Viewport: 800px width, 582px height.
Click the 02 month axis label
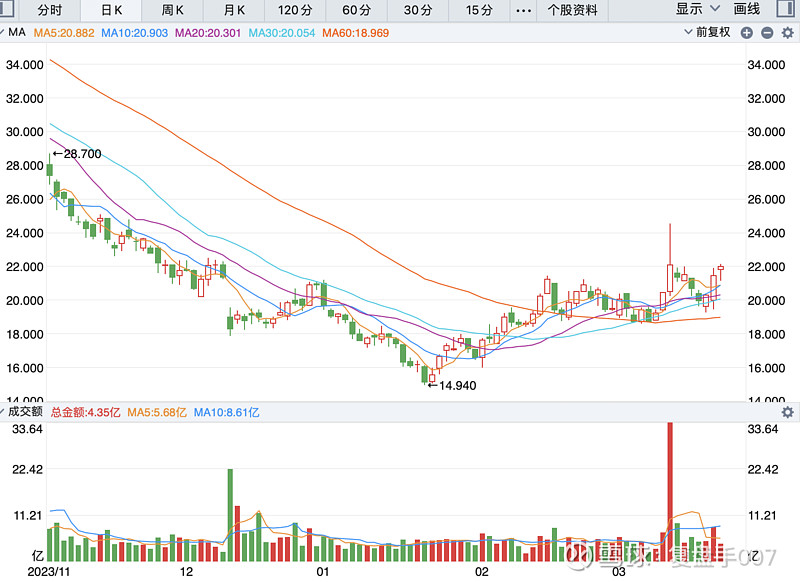pyautogui.click(x=482, y=571)
